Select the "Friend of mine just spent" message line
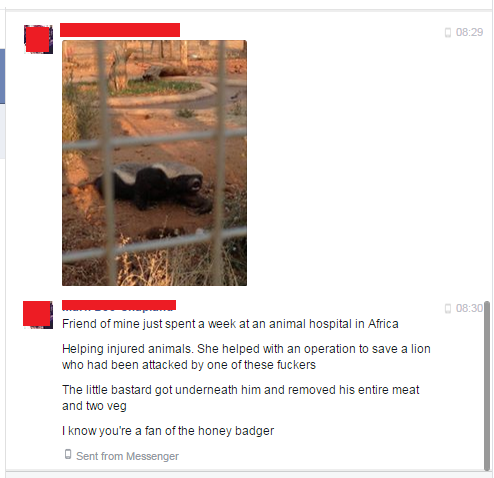 click(230, 324)
